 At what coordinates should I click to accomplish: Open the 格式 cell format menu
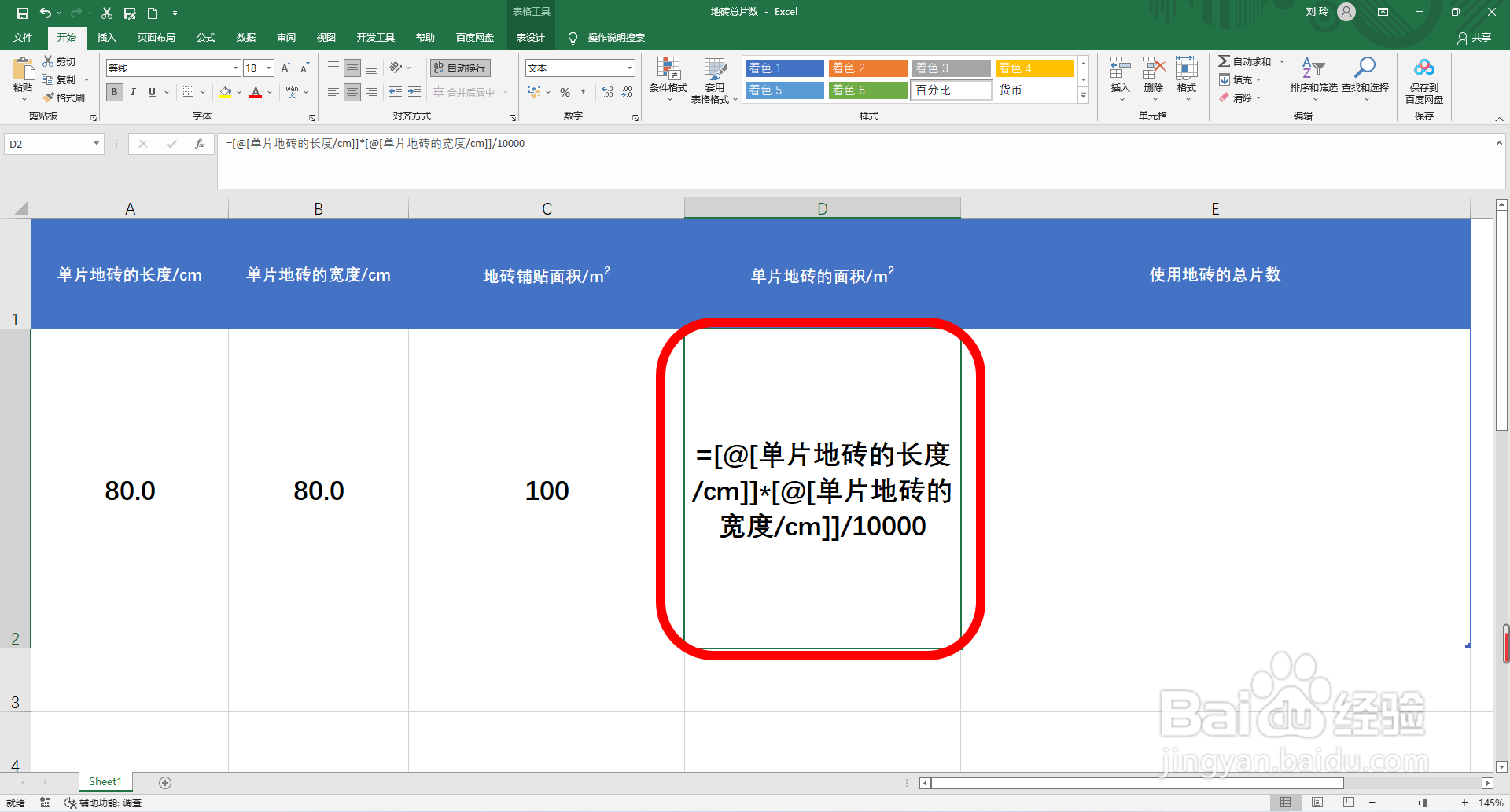coord(1187,77)
